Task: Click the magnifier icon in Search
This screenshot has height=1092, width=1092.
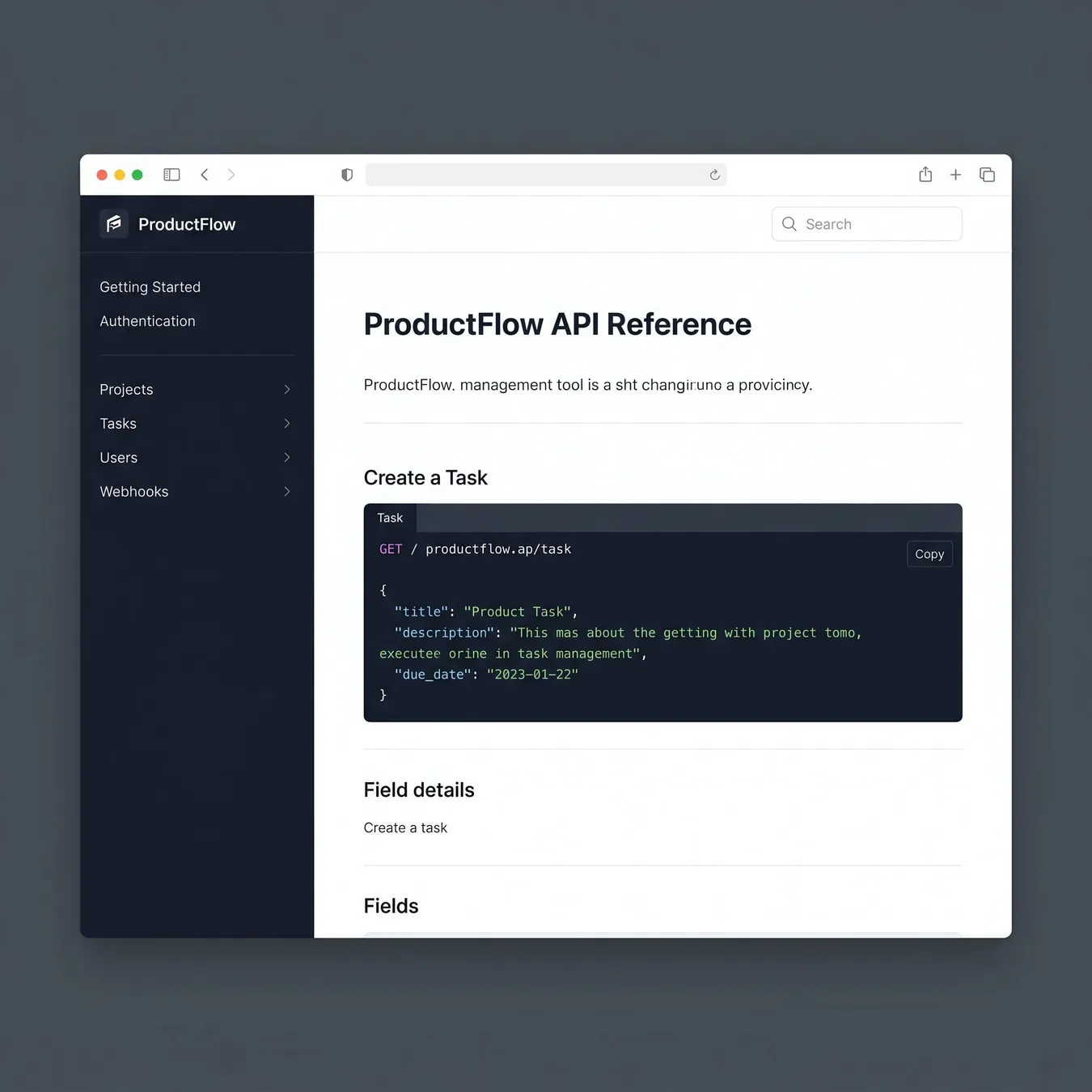Action: point(789,224)
